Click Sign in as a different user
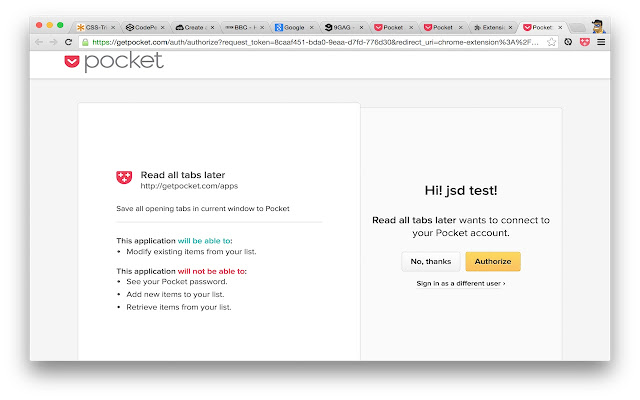640x400 pixels. point(461,283)
